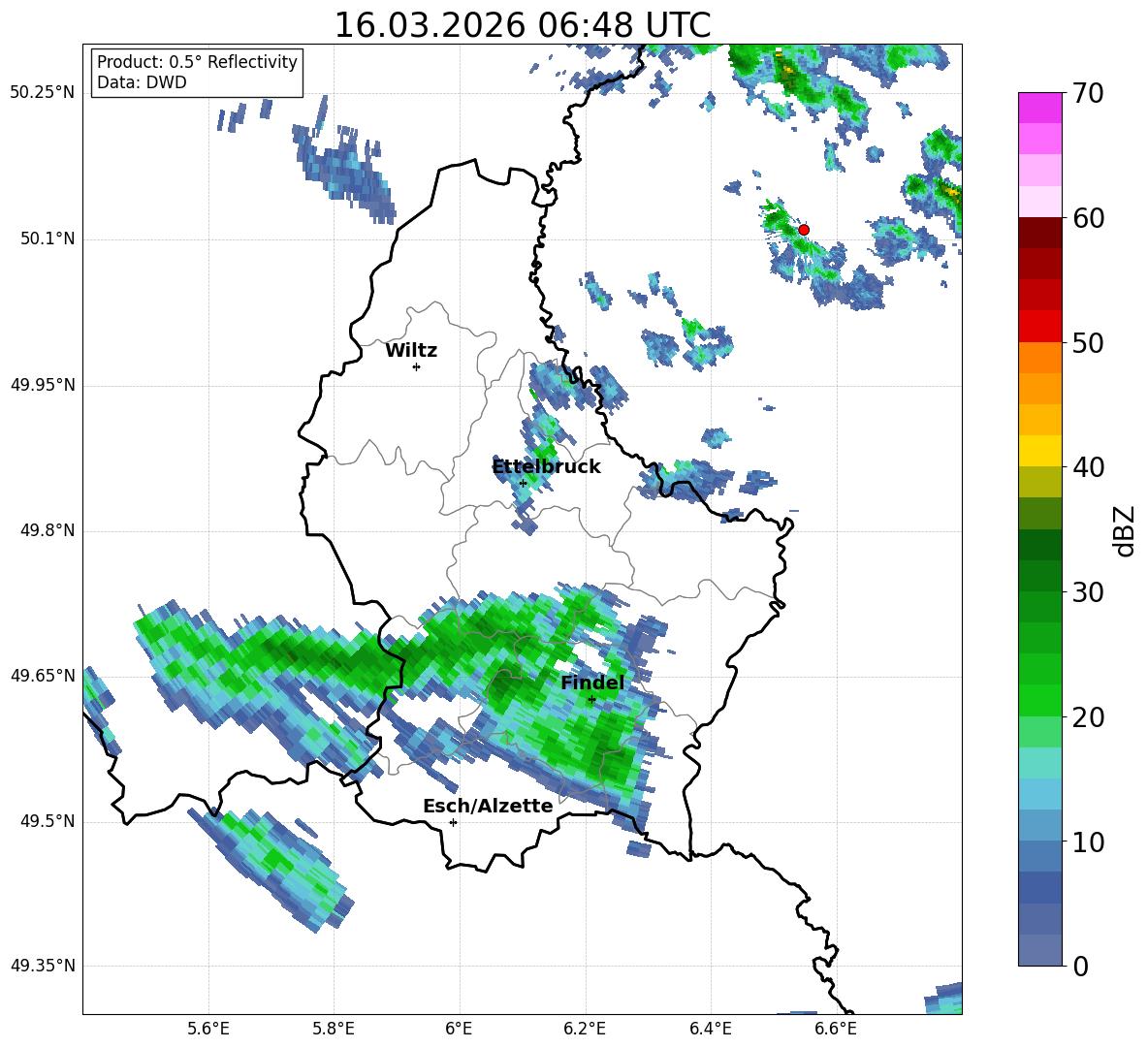
Task: Click the Ettelbruck city label
Action: (546, 467)
